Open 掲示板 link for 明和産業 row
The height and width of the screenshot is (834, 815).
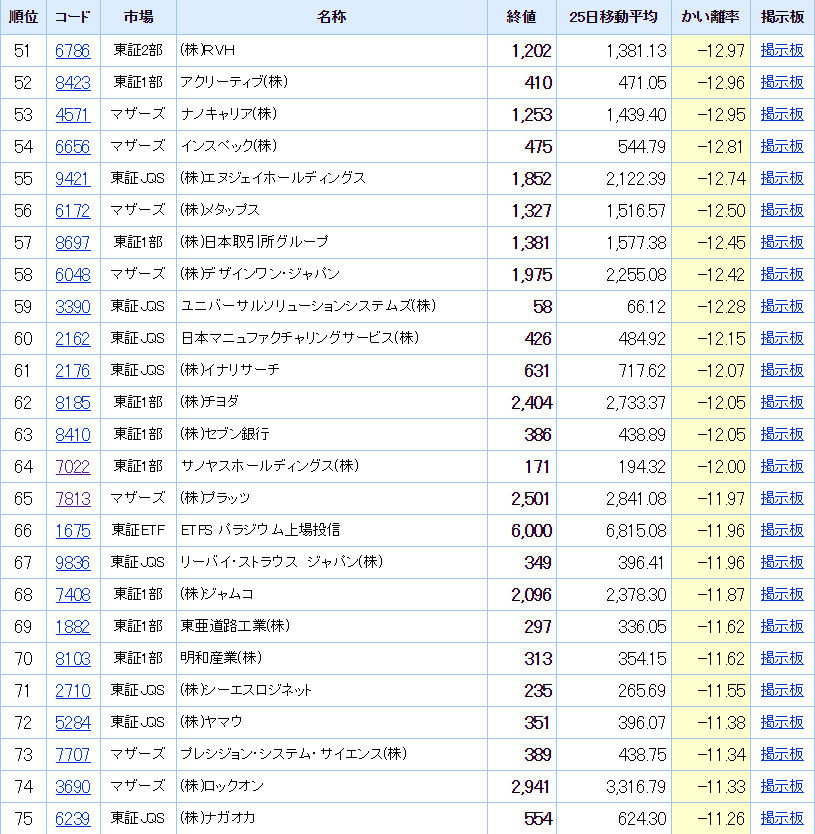click(782, 658)
